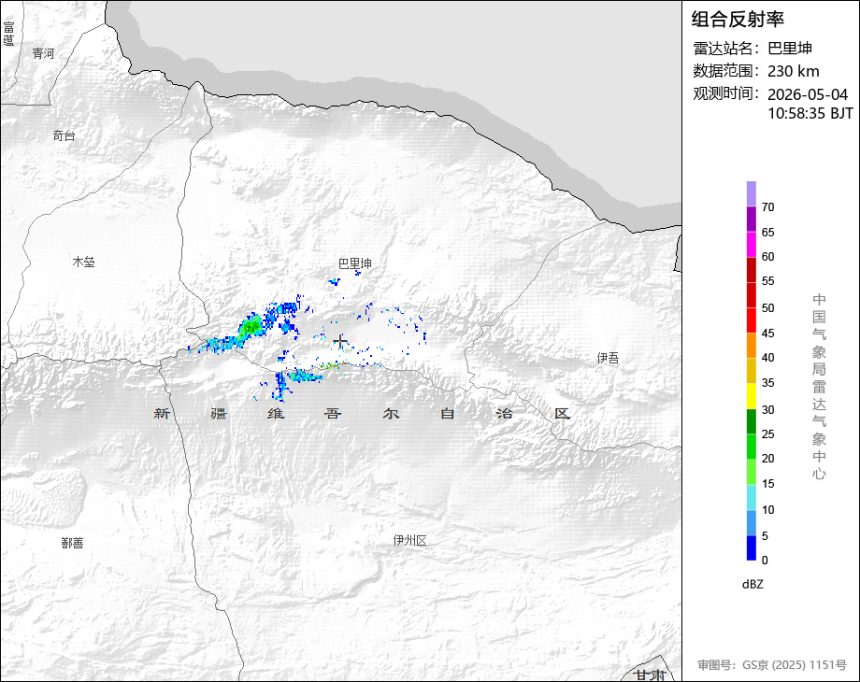This screenshot has height=682, width=860.
Task: Click the 鄯善 map label
Action: tap(72, 543)
